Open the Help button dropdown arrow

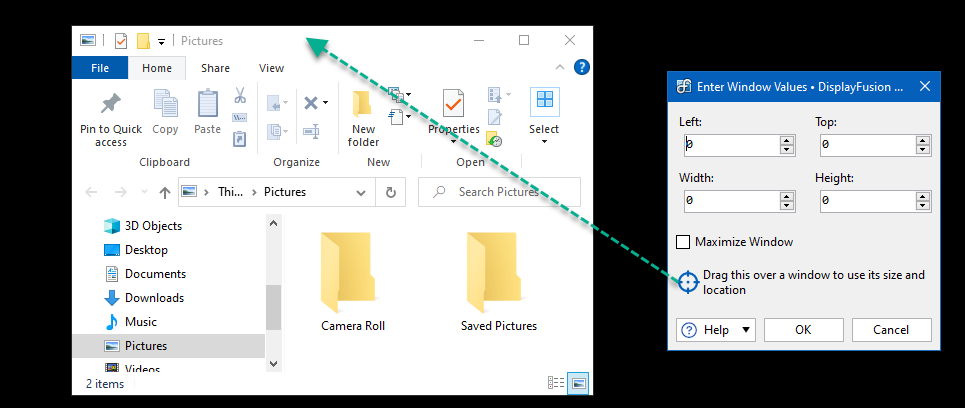(x=746, y=330)
